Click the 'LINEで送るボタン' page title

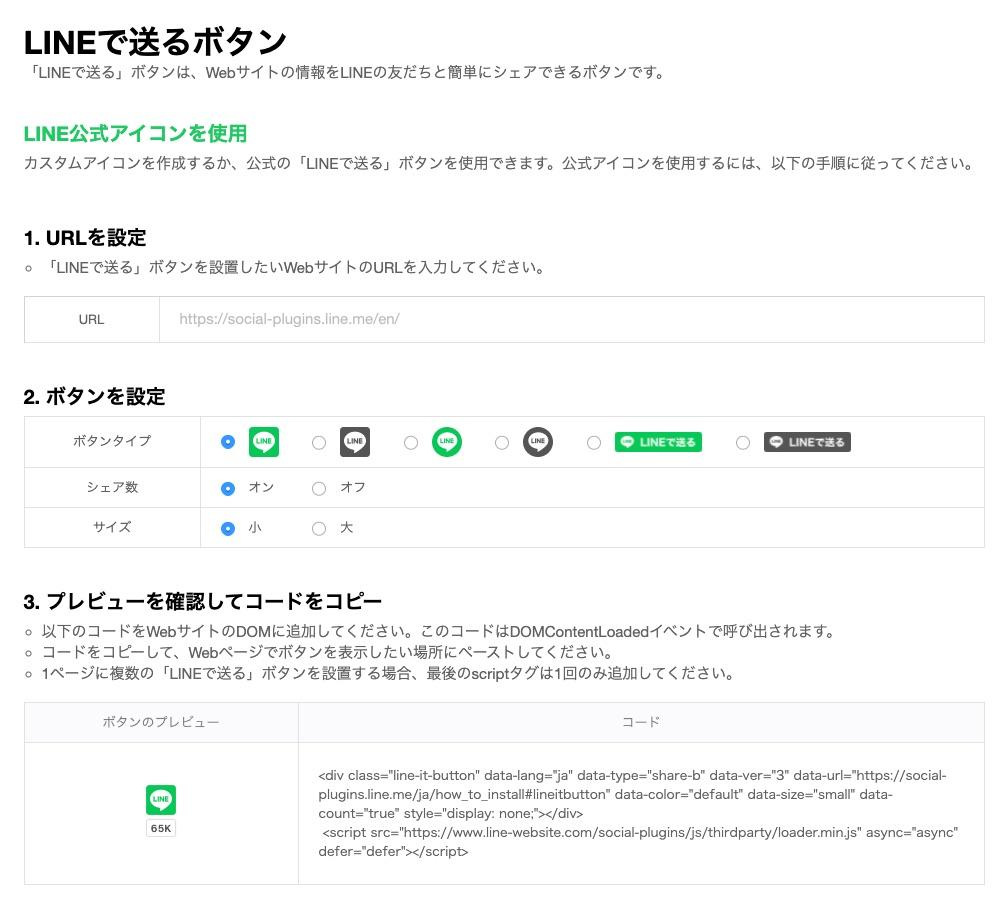click(155, 42)
